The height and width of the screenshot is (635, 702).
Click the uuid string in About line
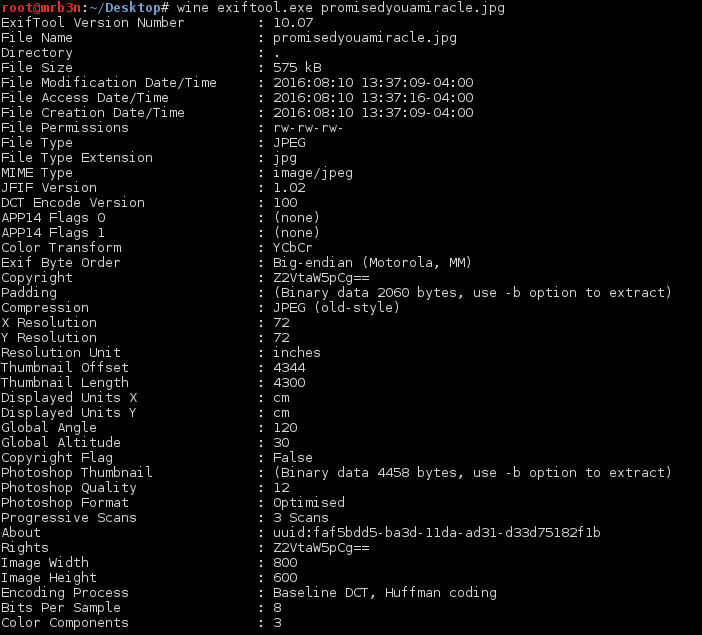(437, 532)
